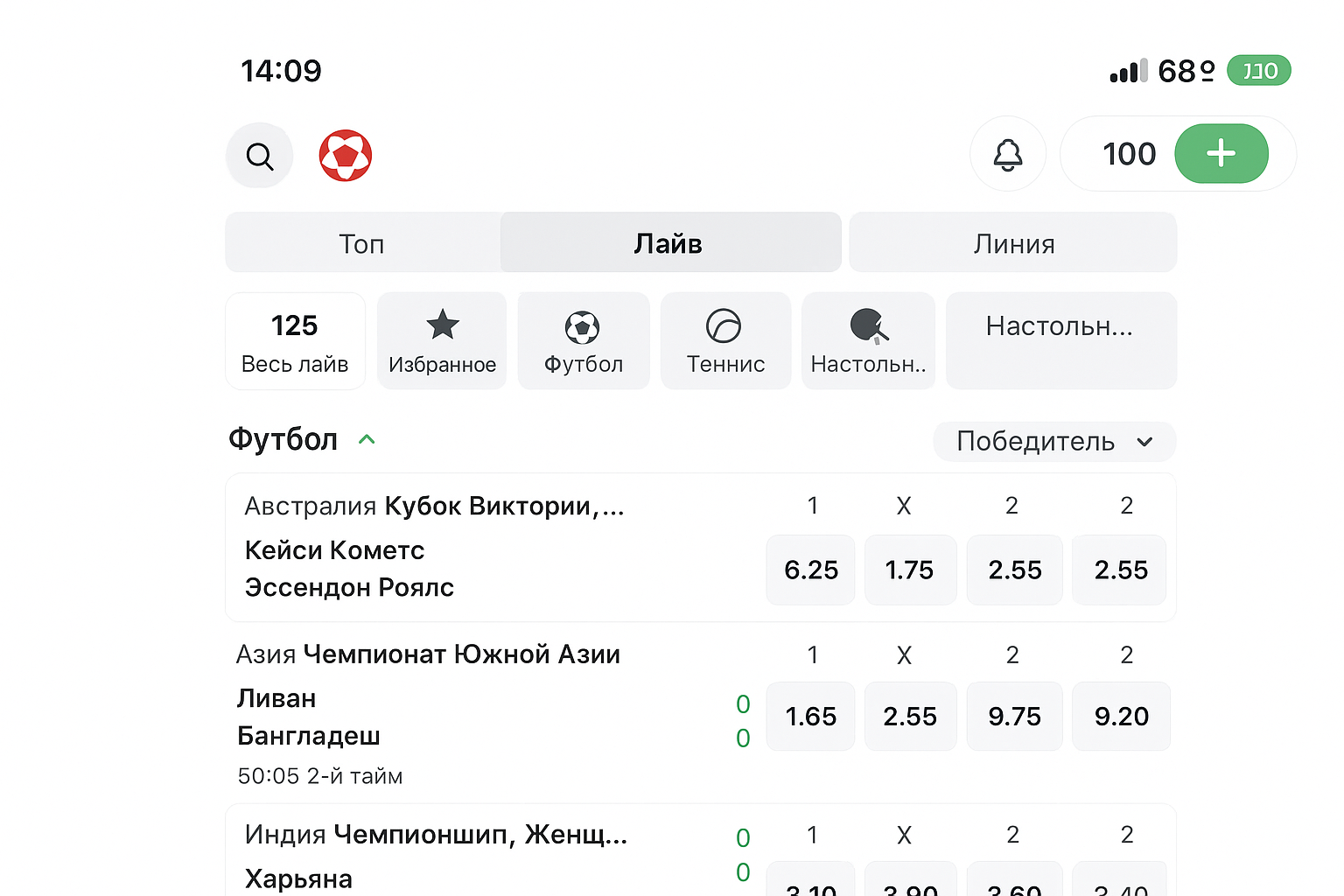
Task: Select the Лайв tab
Action: click(x=669, y=243)
